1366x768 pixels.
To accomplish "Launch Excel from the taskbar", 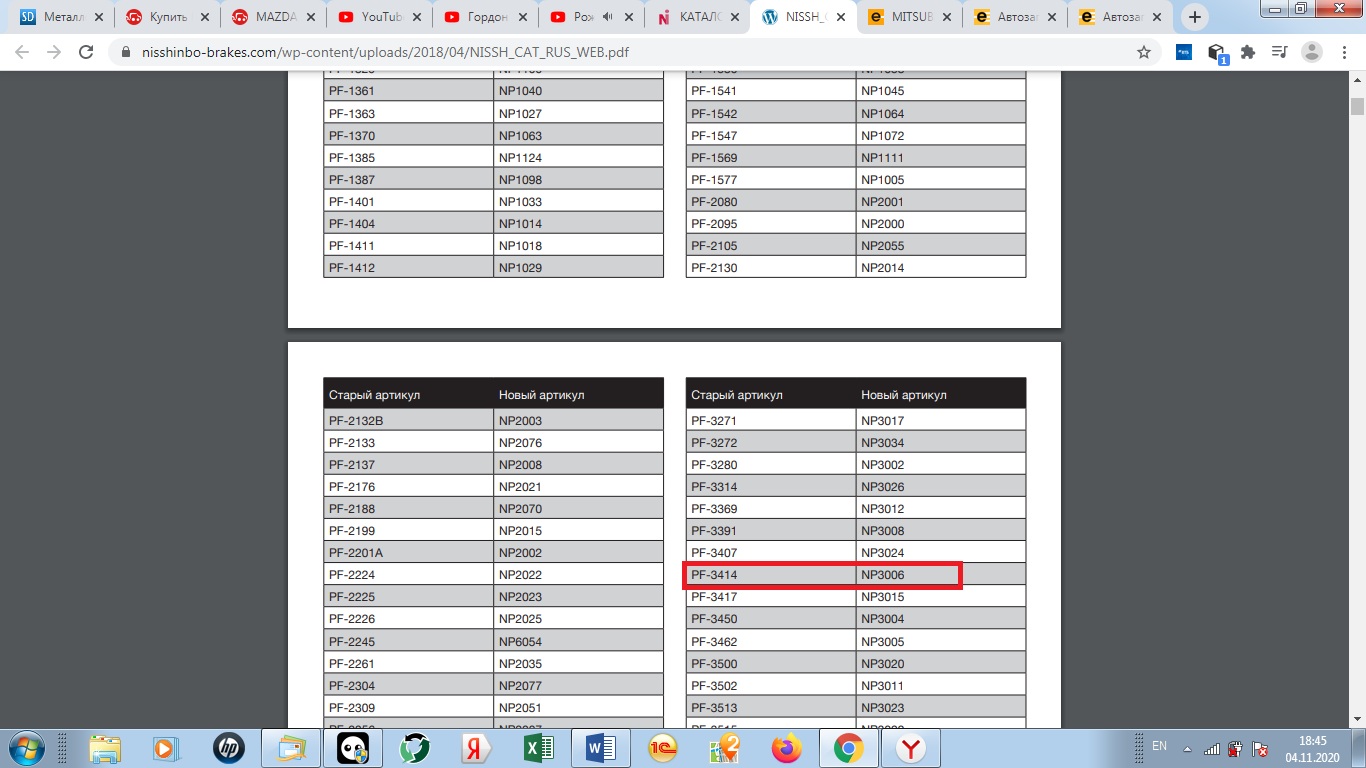I will click(x=540, y=748).
